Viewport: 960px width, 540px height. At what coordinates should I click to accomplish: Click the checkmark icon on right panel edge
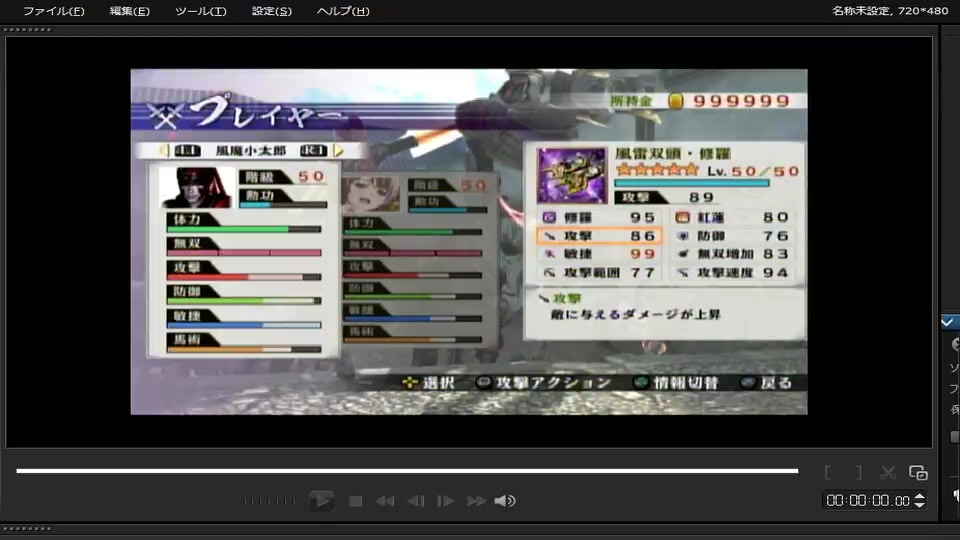pos(948,322)
